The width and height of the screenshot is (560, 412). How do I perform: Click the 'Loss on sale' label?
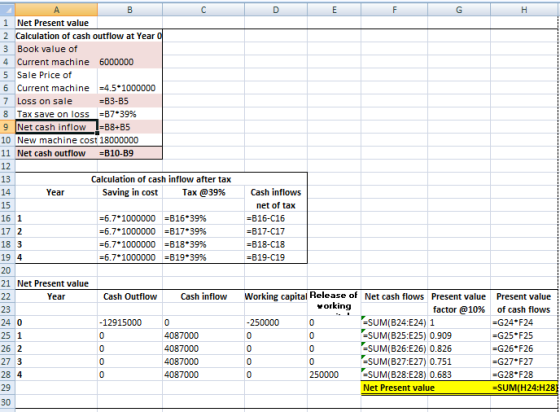[x=56, y=101]
